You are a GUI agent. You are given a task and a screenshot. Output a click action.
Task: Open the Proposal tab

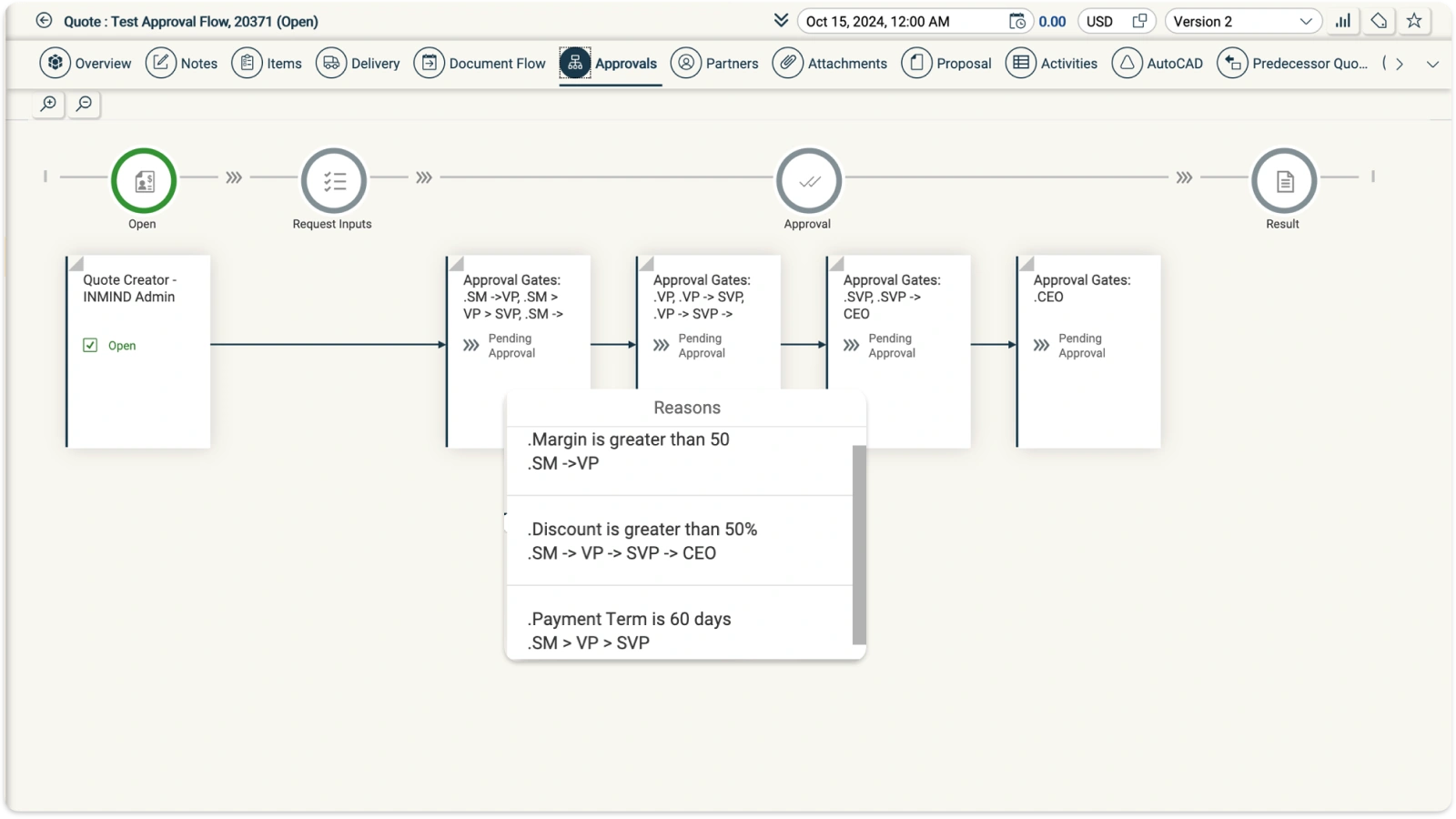[x=946, y=63]
